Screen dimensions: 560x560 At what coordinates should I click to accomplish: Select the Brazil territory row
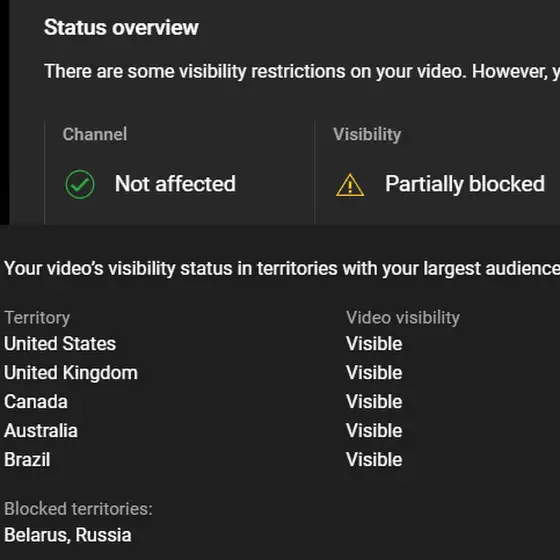pos(280,460)
